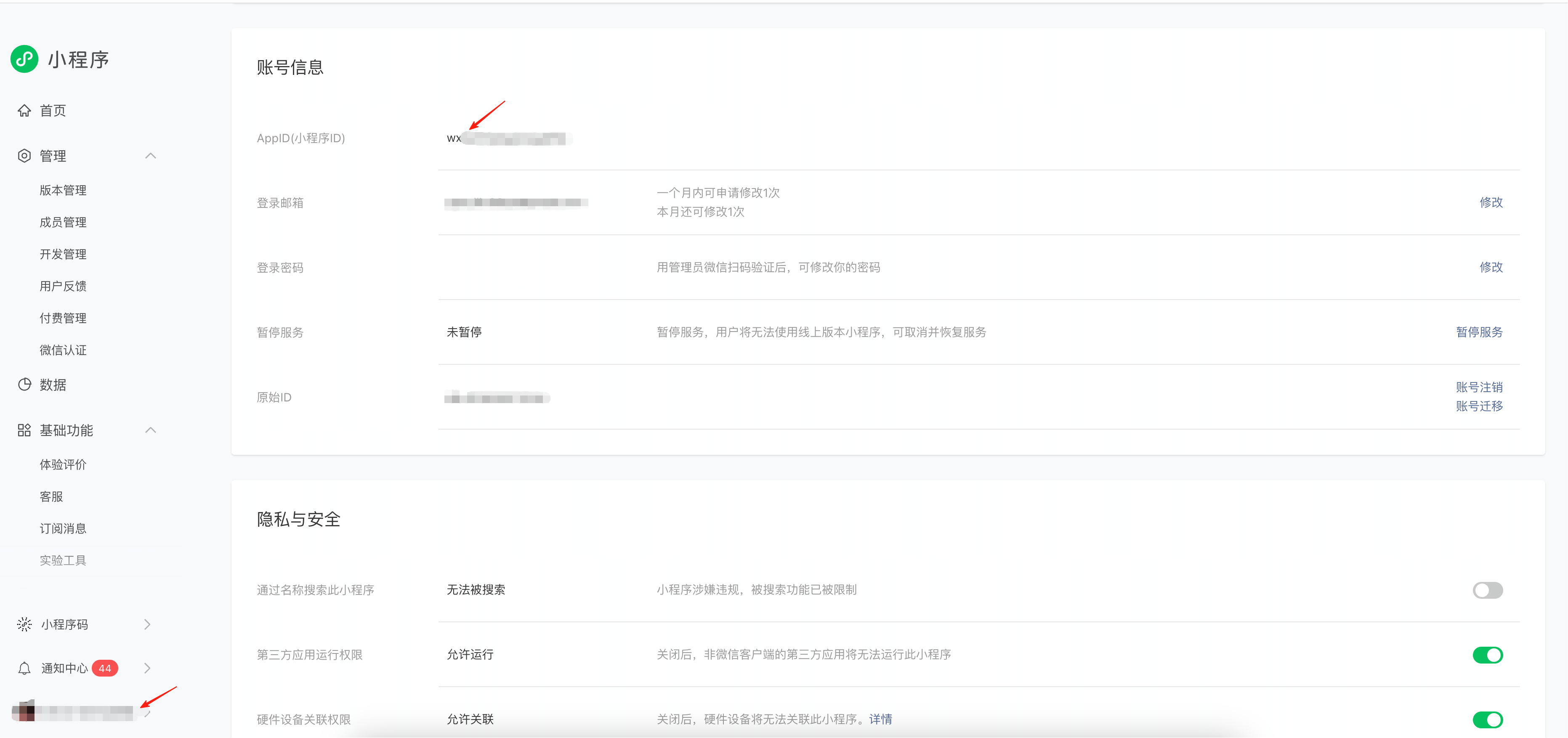This screenshot has height=738, width=1568.
Task: Click the green Mini Program logo icon
Action: (x=24, y=59)
